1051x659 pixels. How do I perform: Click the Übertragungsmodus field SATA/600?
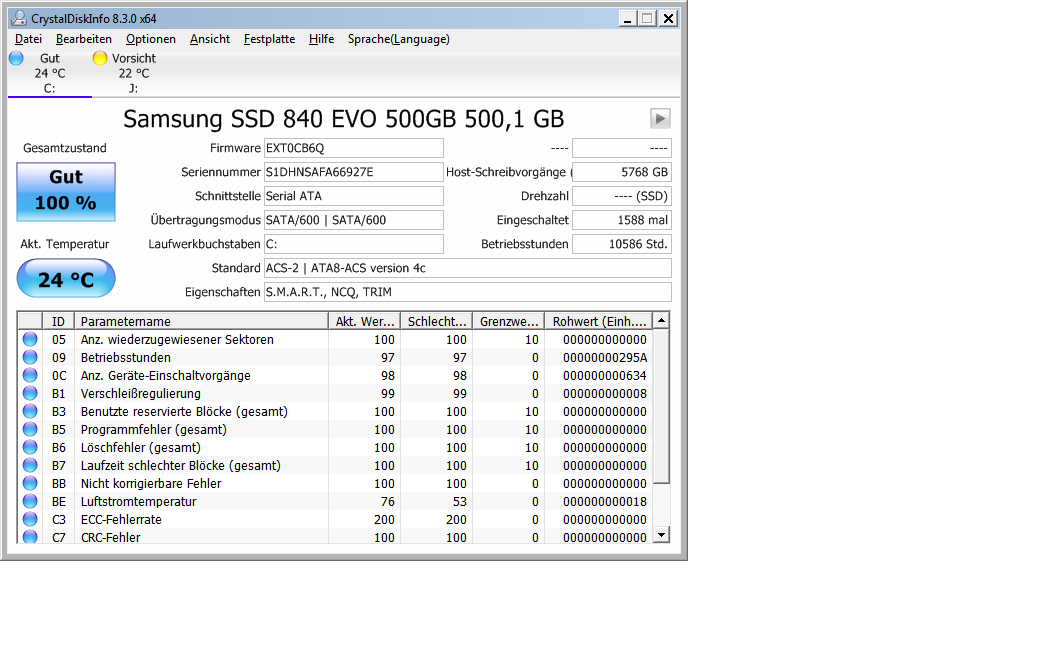(353, 220)
